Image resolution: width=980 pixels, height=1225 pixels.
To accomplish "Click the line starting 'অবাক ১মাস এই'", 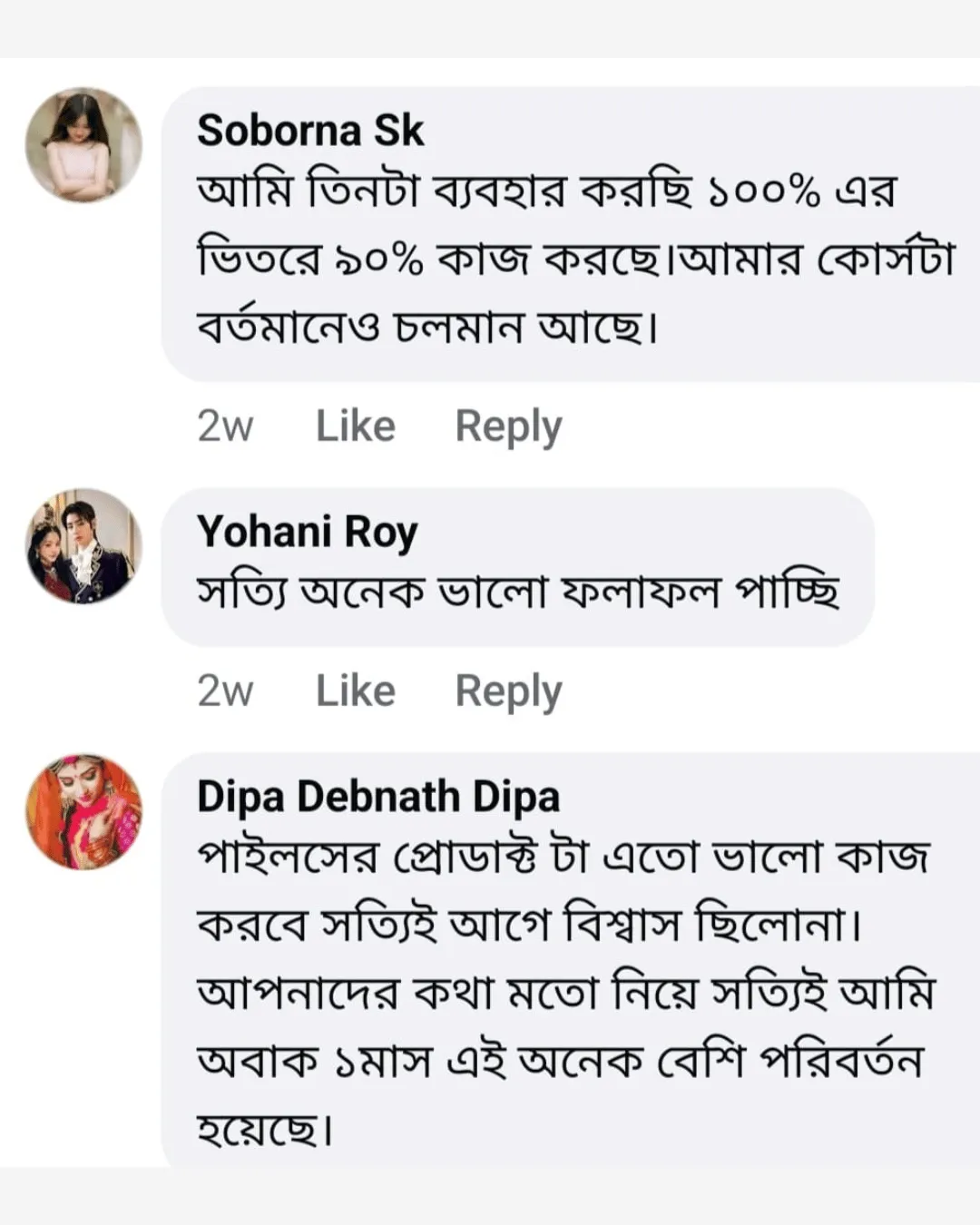I will point(559,1060).
